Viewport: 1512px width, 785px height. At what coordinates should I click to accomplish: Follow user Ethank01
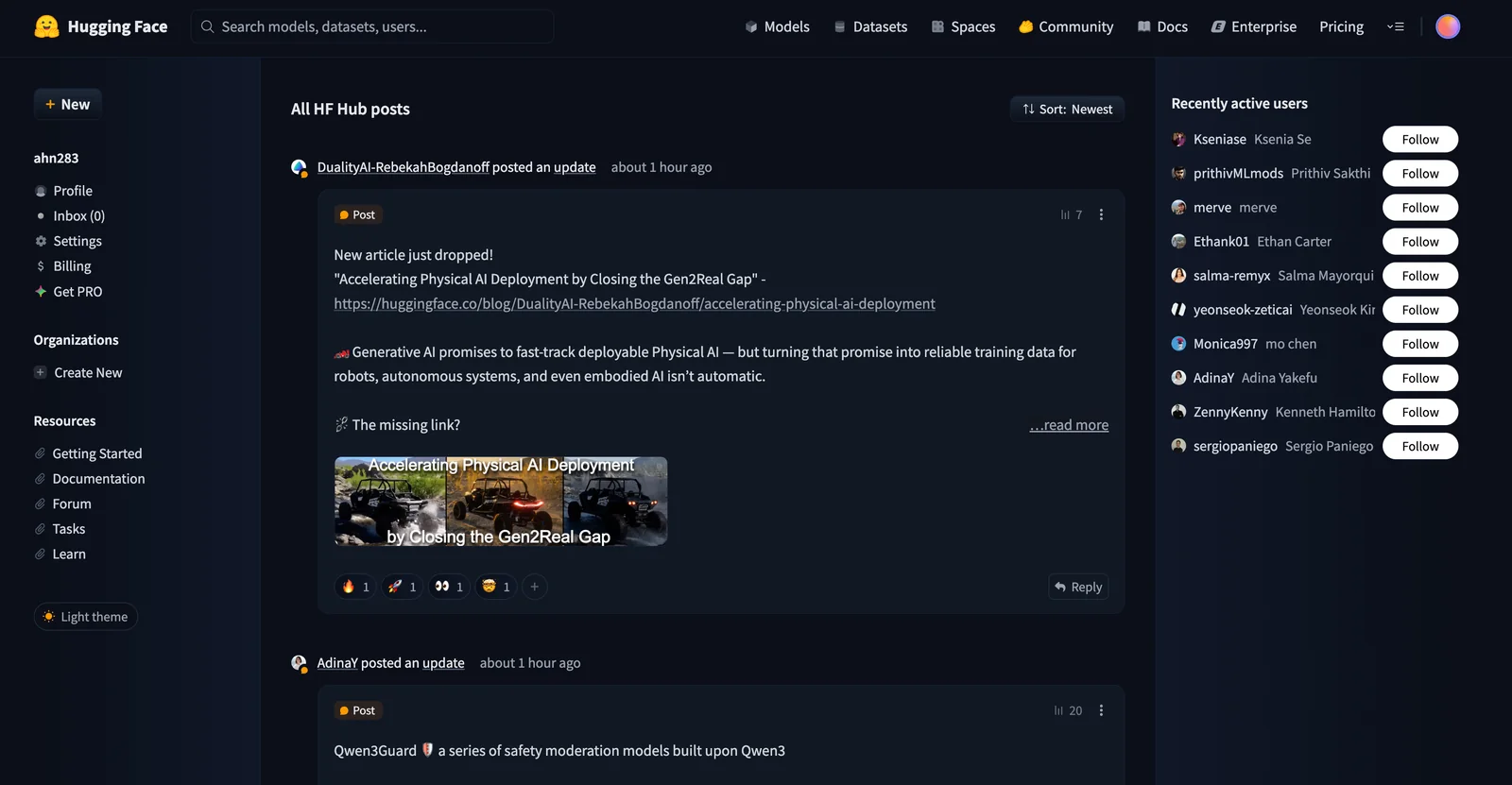pyautogui.click(x=1420, y=242)
